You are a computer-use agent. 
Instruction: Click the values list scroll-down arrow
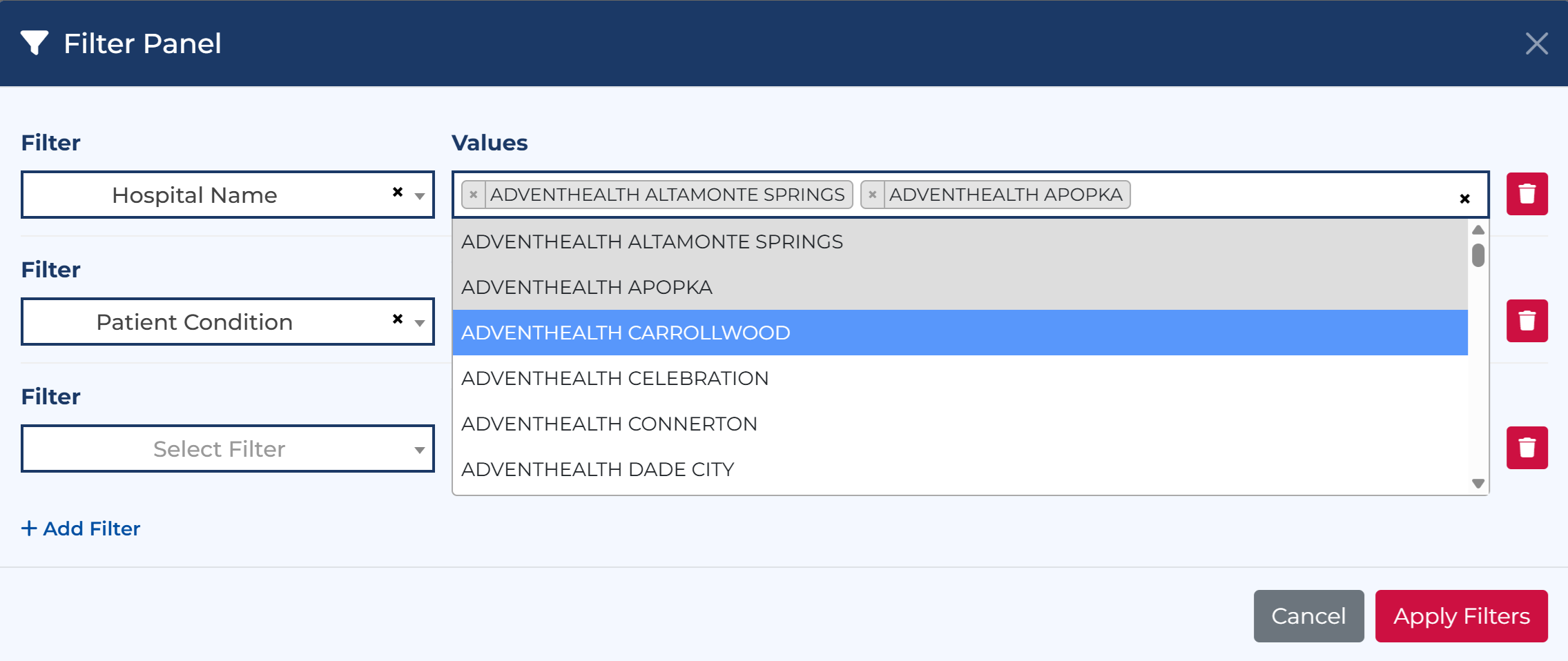pyautogui.click(x=1478, y=484)
